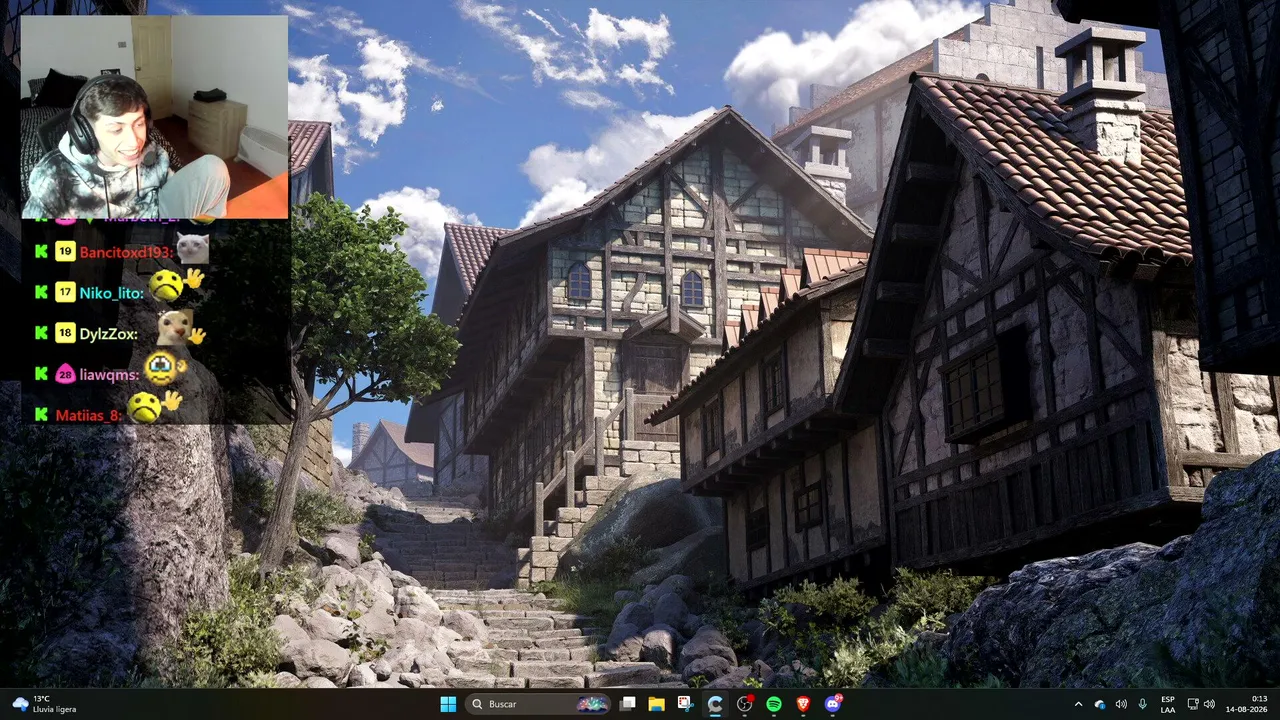Viewport: 1280px width, 720px height.
Task: Click the yellow 17 badge beside Niko_lito
Action: tap(65, 293)
